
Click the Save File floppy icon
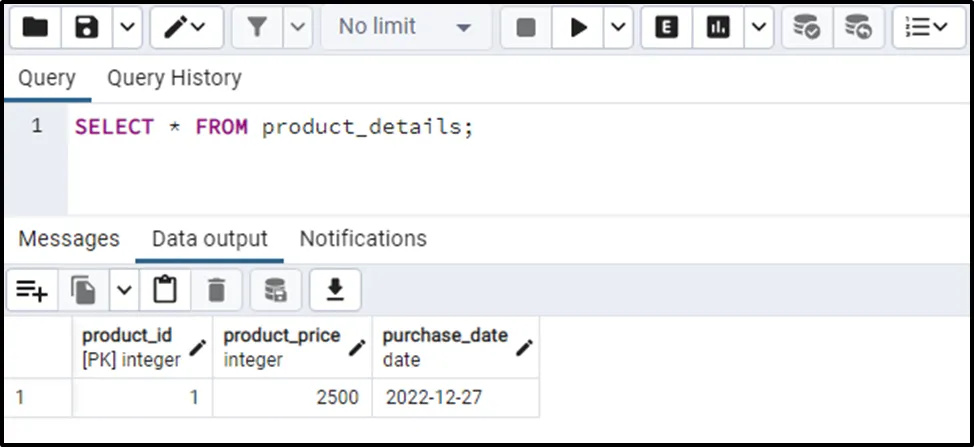click(87, 28)
